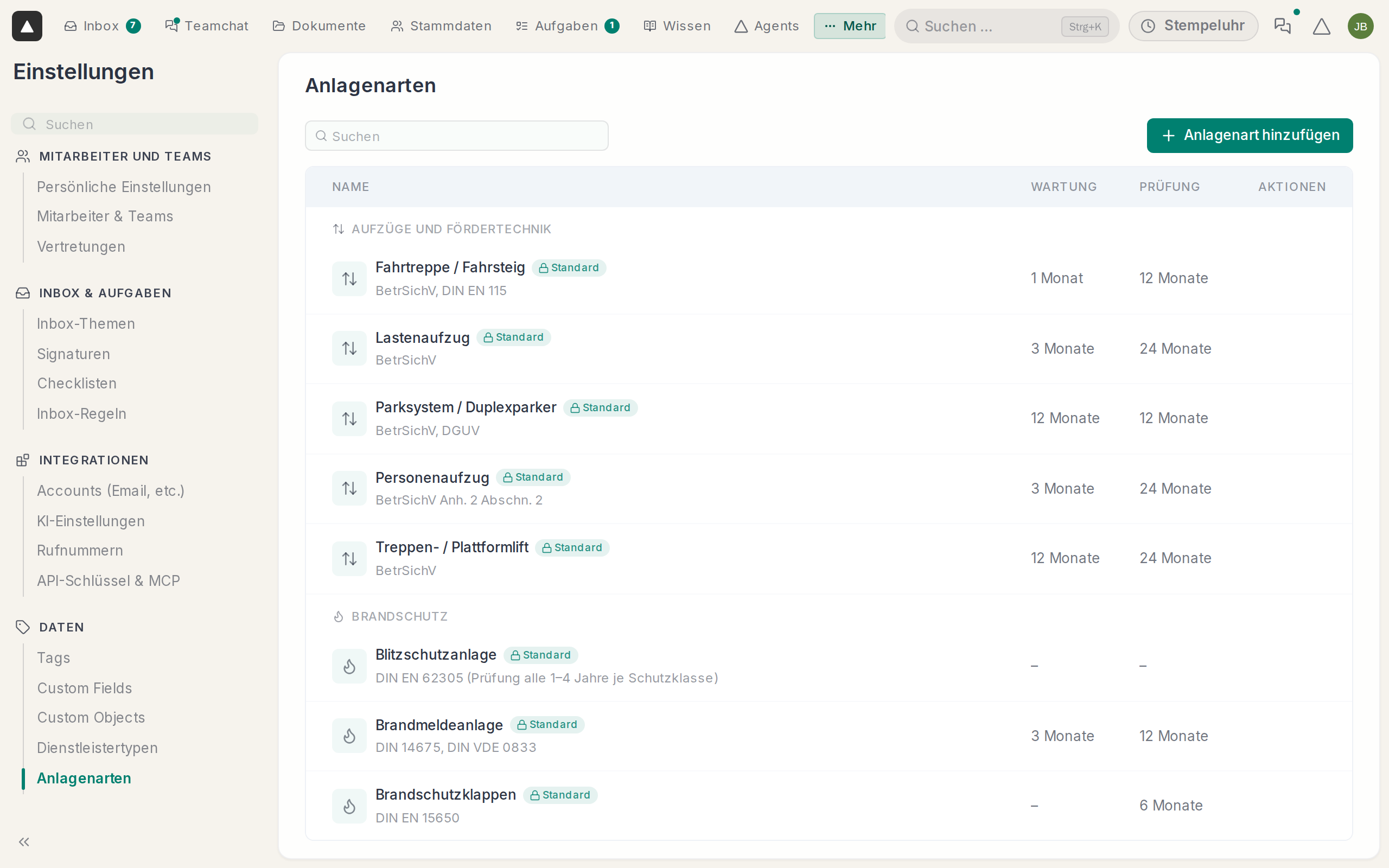1389x868 pixels.
Task: Click the settings sidebar search field
Action: click(x=135, y=124)
